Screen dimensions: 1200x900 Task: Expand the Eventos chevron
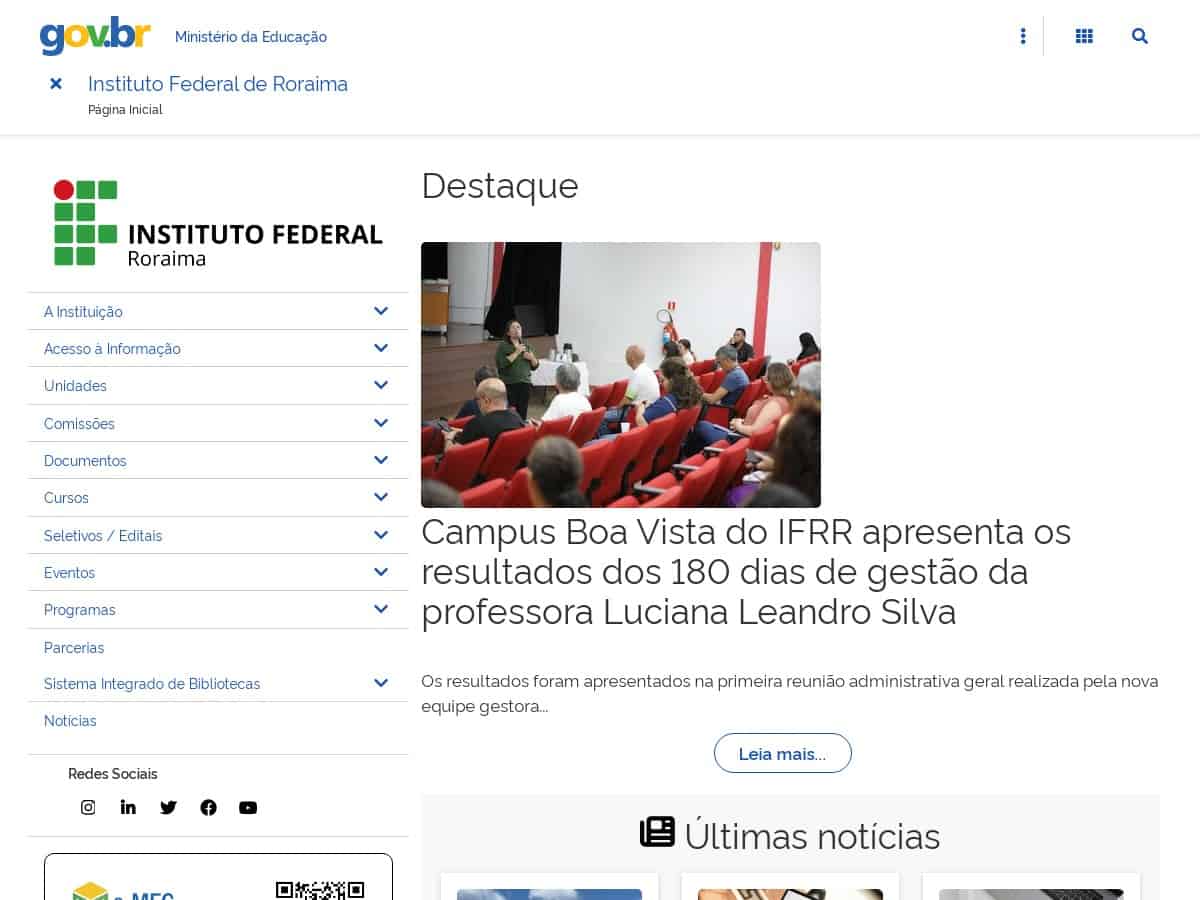(x=381, y=572)
